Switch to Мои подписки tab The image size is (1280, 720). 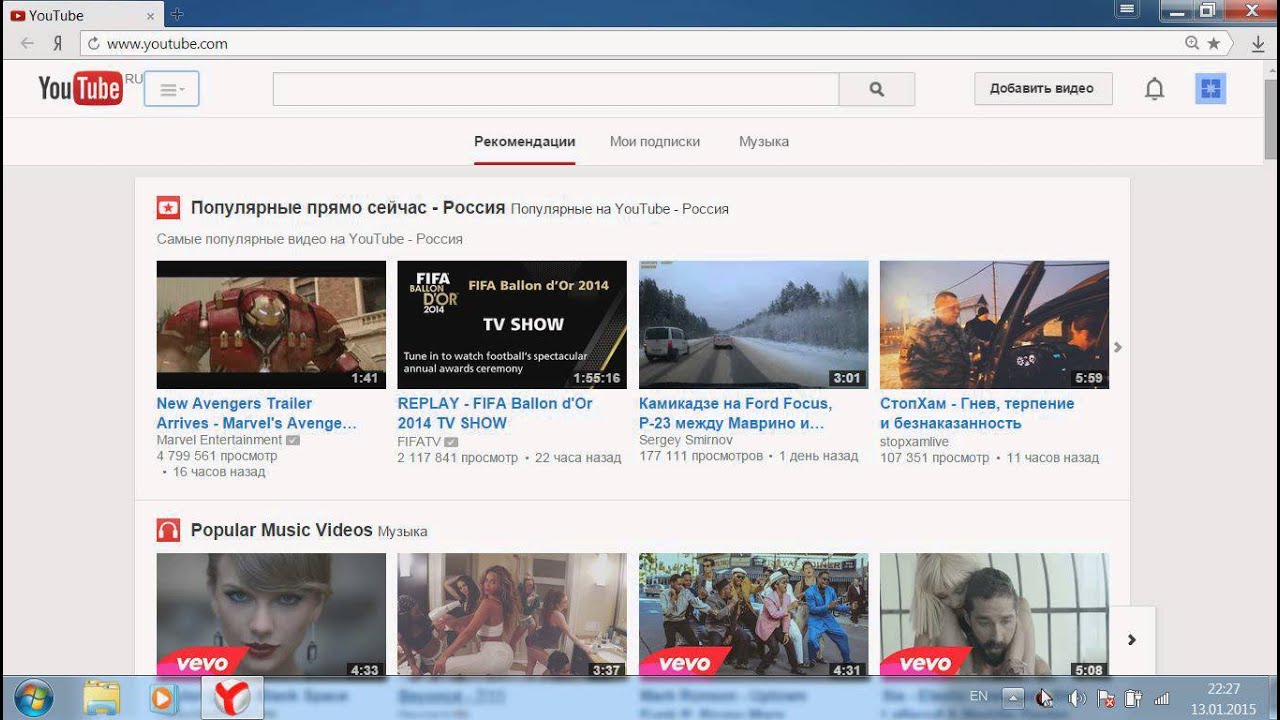pos(655,142)
